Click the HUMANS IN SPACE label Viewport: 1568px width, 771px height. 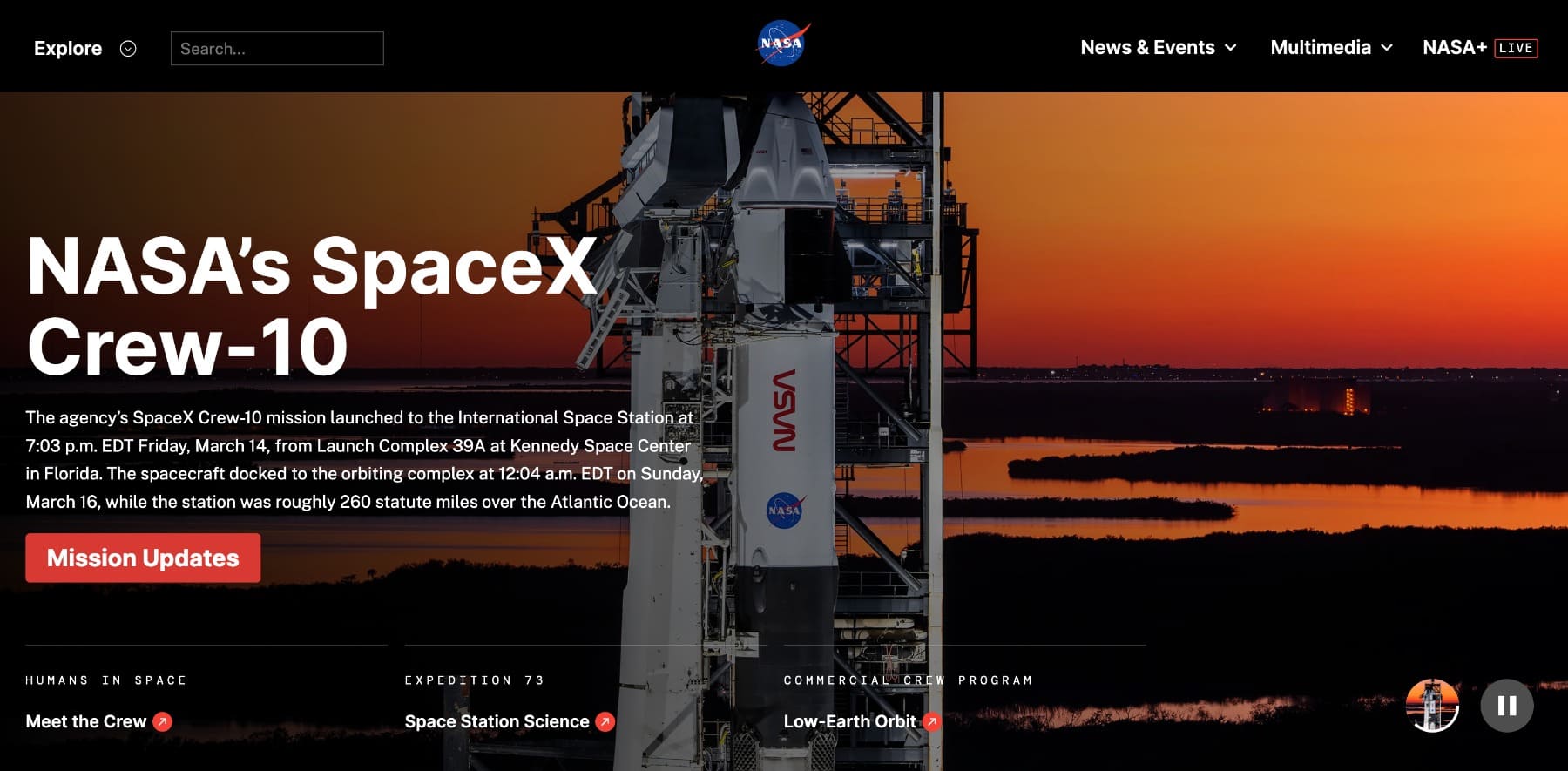[106, 680]
